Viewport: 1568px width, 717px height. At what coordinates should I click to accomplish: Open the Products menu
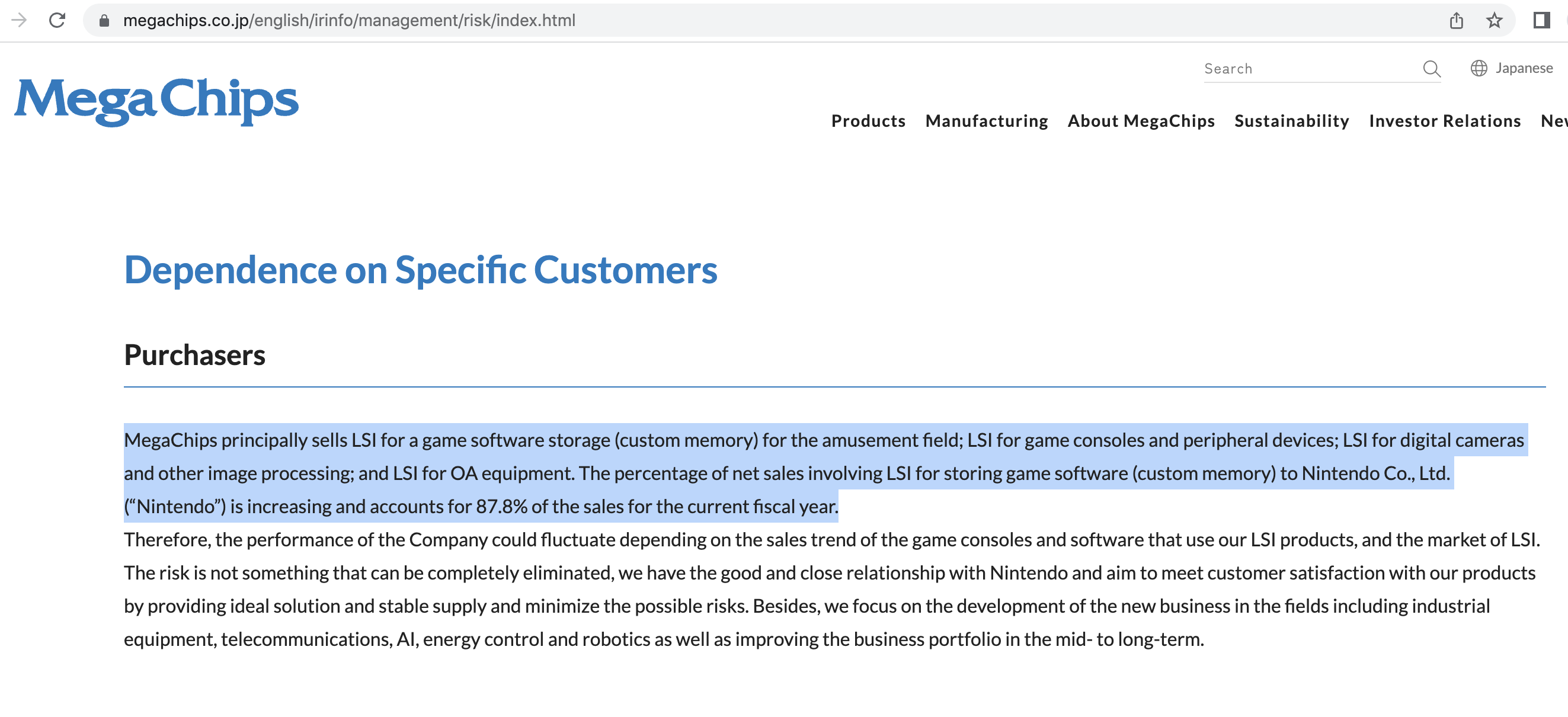tap(868, 121)
